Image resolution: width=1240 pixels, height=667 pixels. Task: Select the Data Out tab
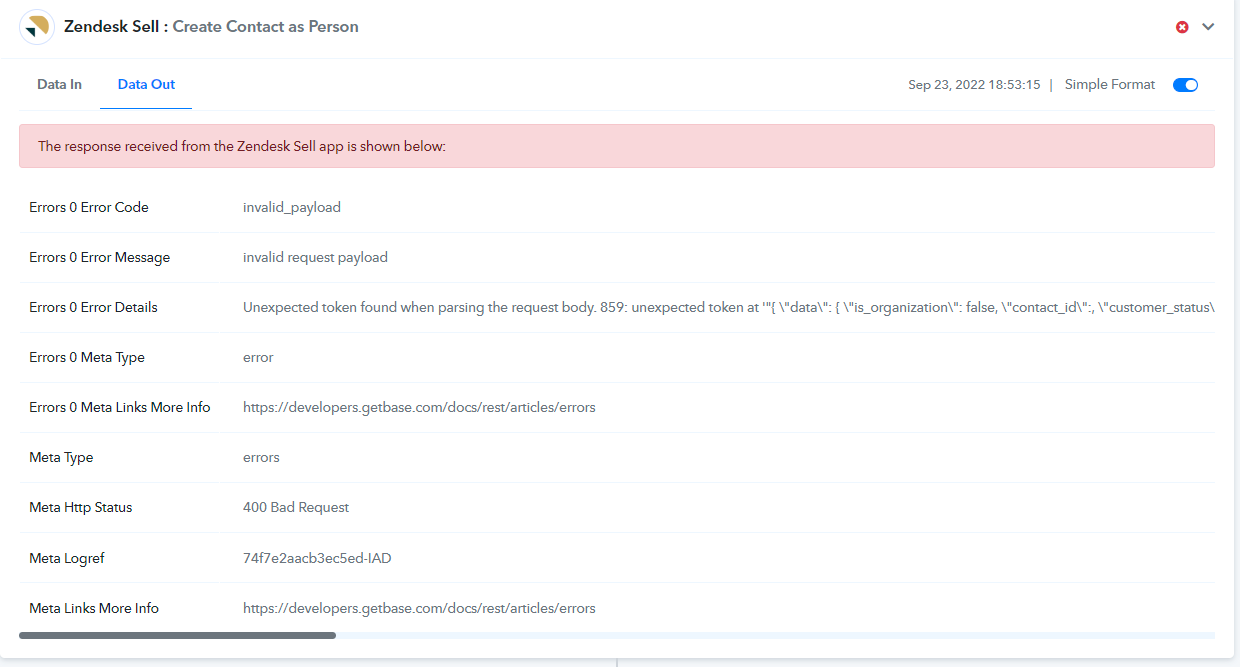[146, 85]
